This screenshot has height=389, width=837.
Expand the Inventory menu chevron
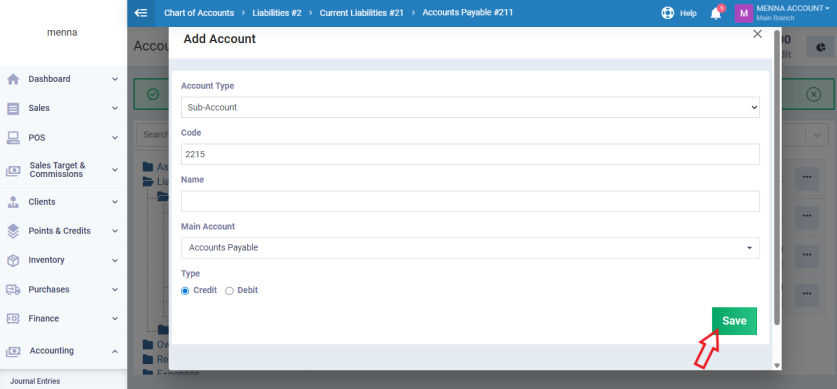pos(115,260)
